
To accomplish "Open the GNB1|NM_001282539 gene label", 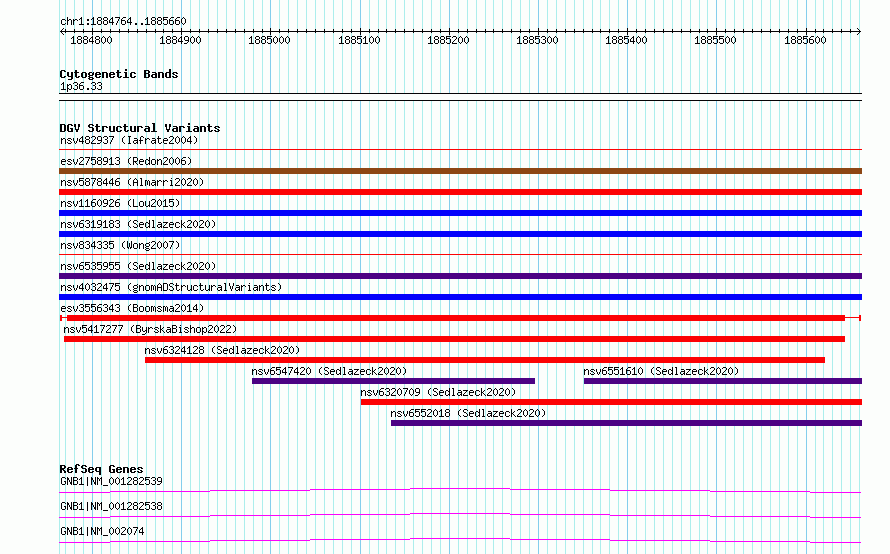I will [111, 481].
